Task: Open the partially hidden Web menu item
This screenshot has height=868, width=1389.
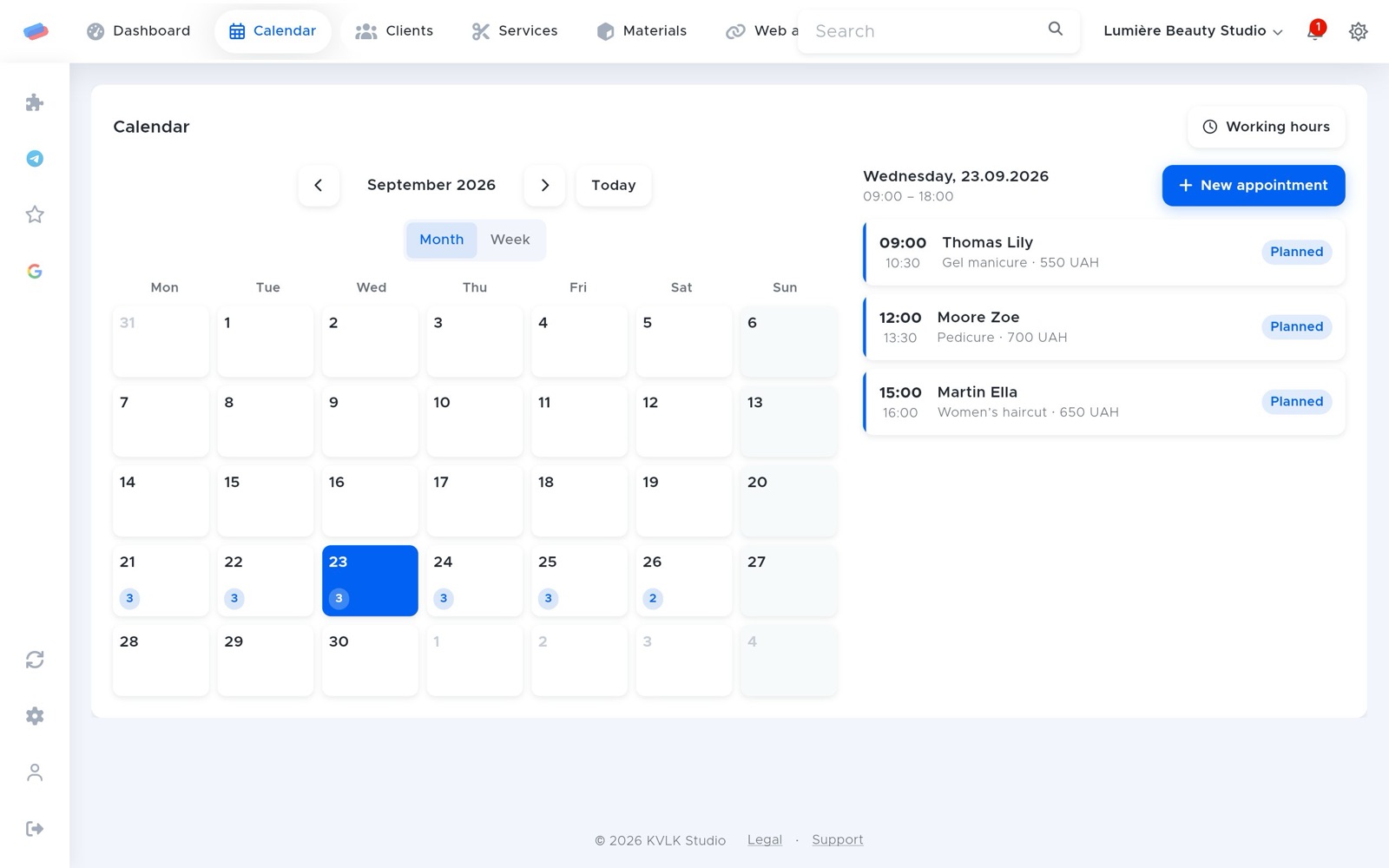Action: [761, 31]
